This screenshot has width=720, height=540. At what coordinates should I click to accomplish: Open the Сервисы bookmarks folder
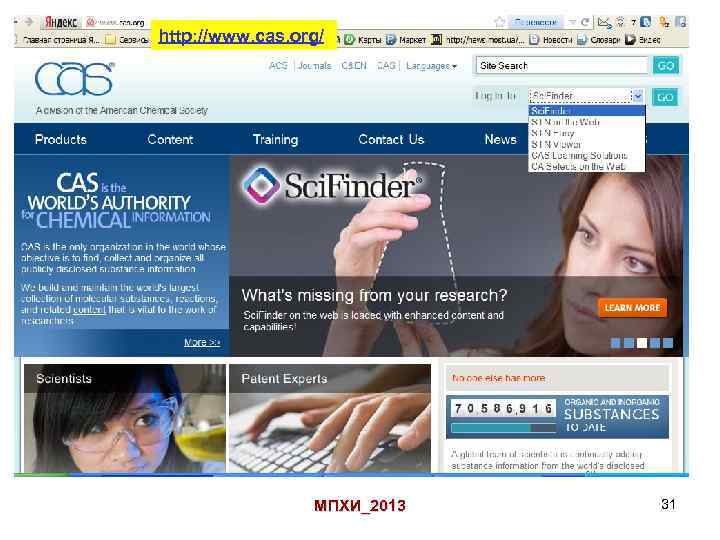[x=127, y=40]
